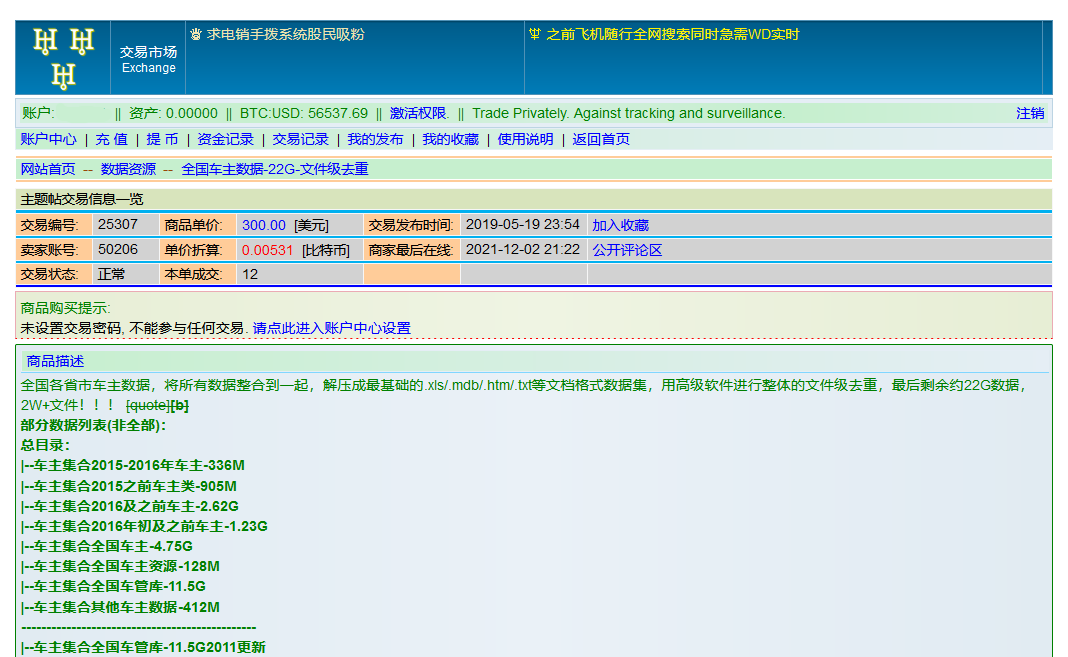
Task: Log out using 注销 link
Action: coord(1030,113)
